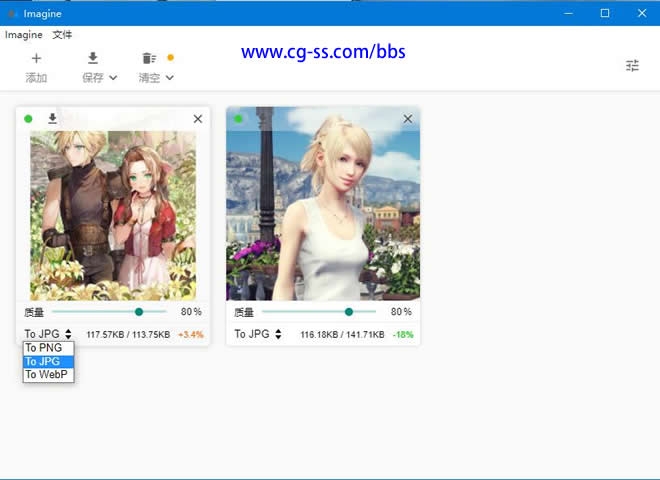
Task: Open the Imagine menu in menu bar
Action: click(x=23, y=34)
